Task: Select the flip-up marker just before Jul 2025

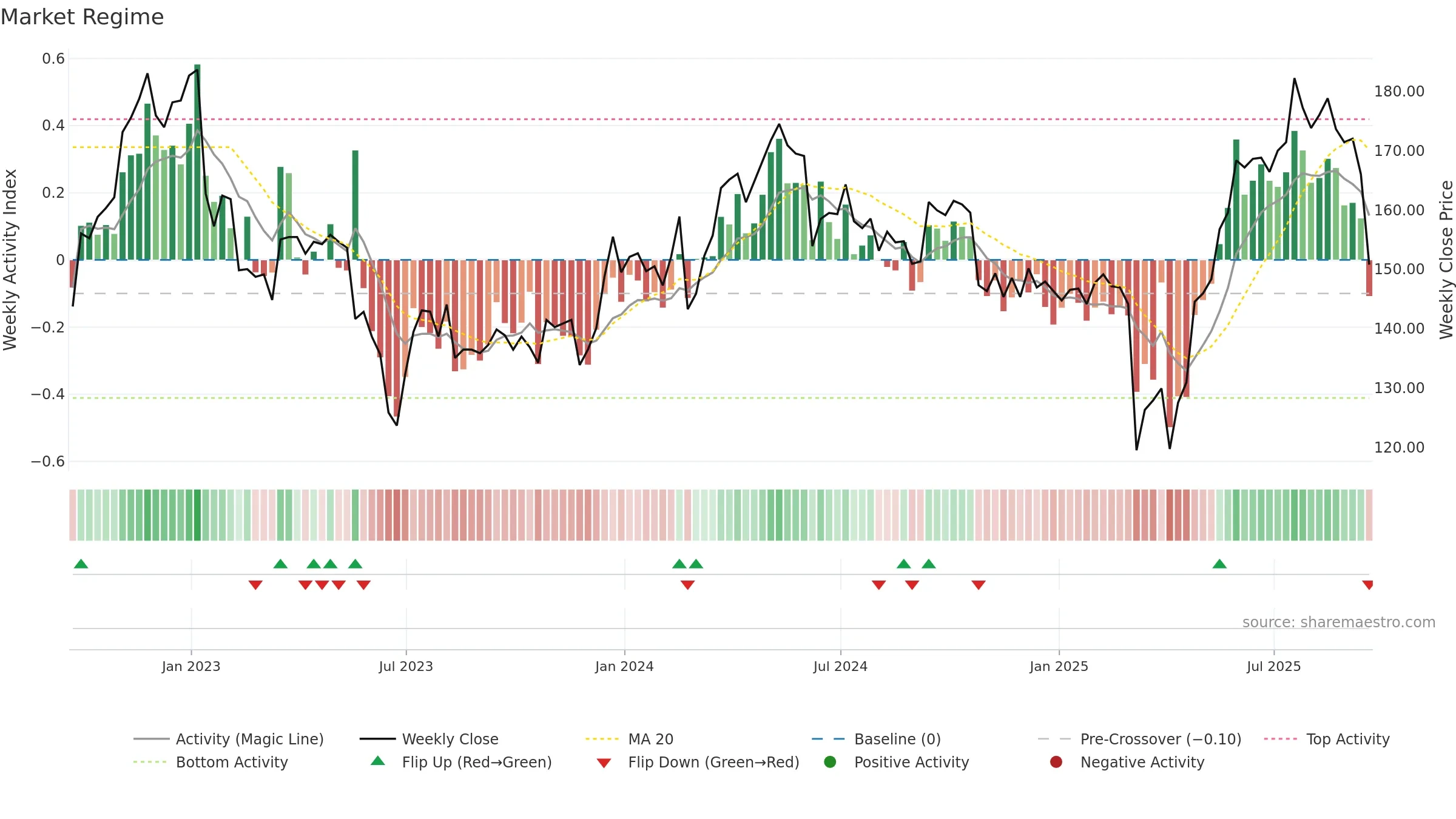Action: [x=1219, y=564]
